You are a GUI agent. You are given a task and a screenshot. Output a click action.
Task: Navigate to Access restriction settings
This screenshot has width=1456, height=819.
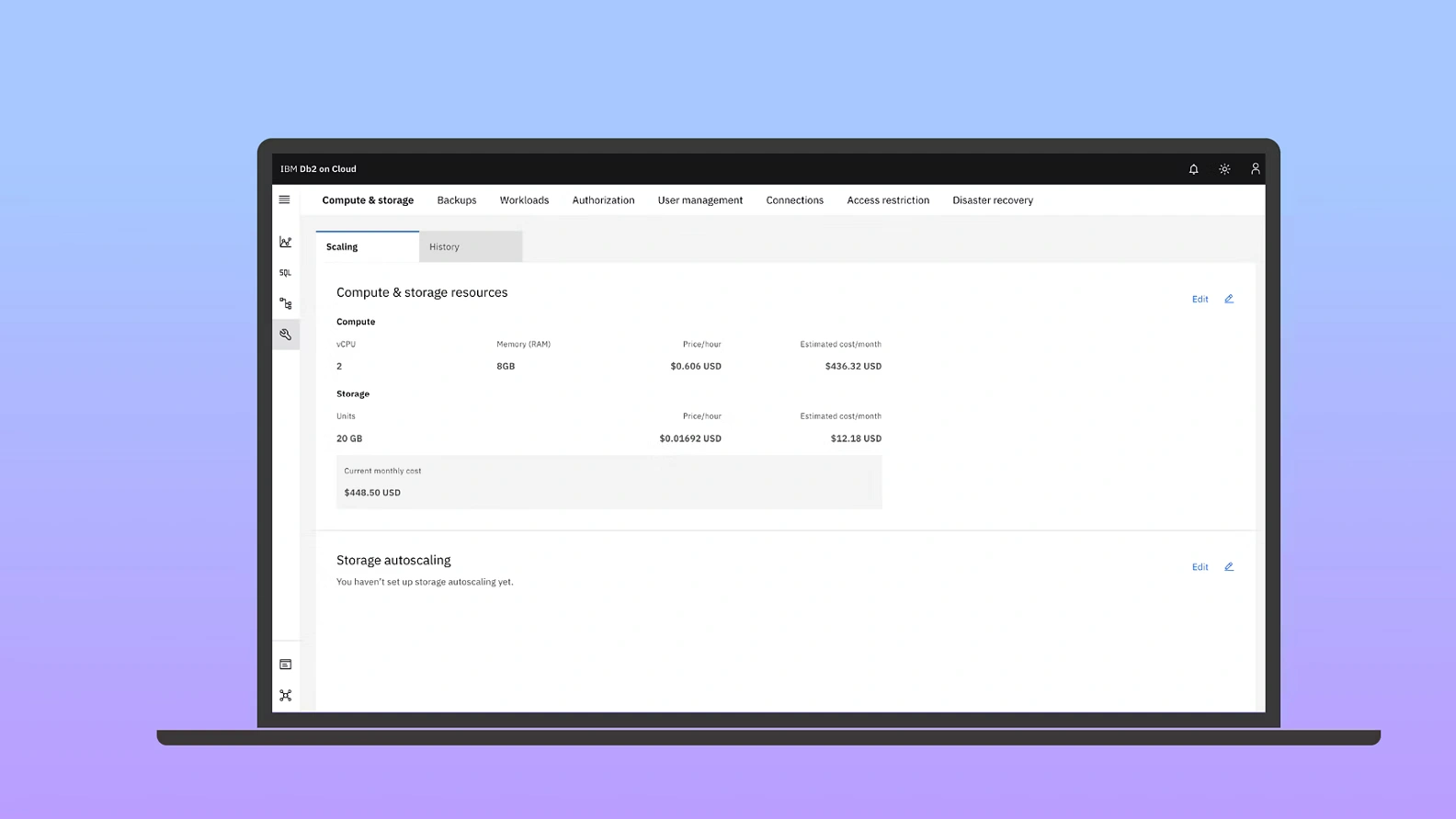coord(888,200)
